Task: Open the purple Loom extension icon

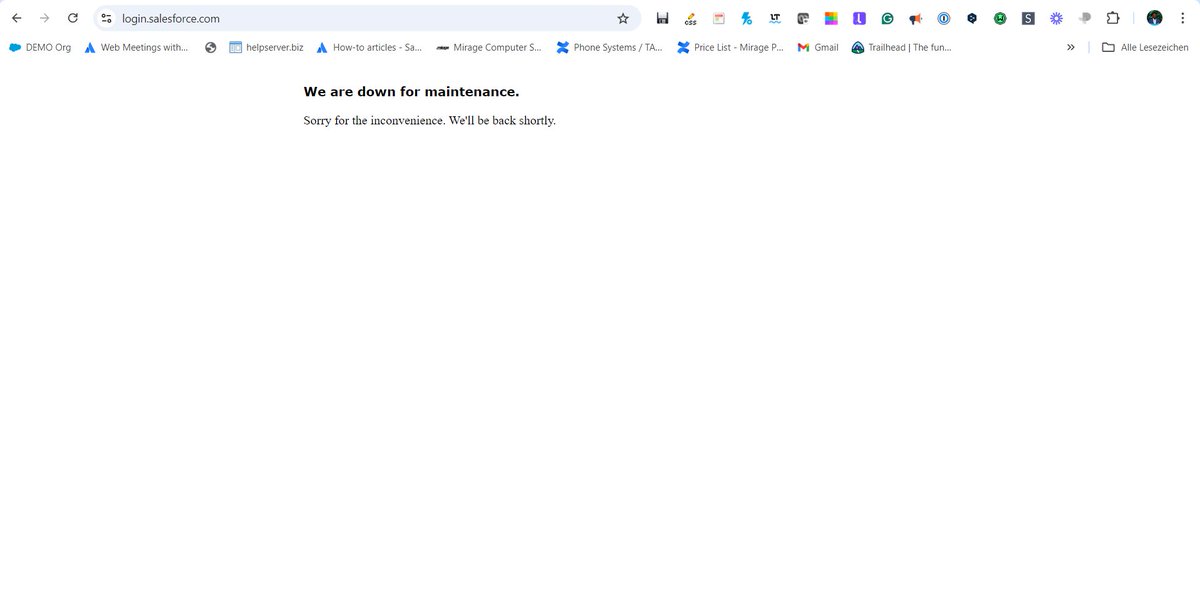Action: click(x=858, y=18)
